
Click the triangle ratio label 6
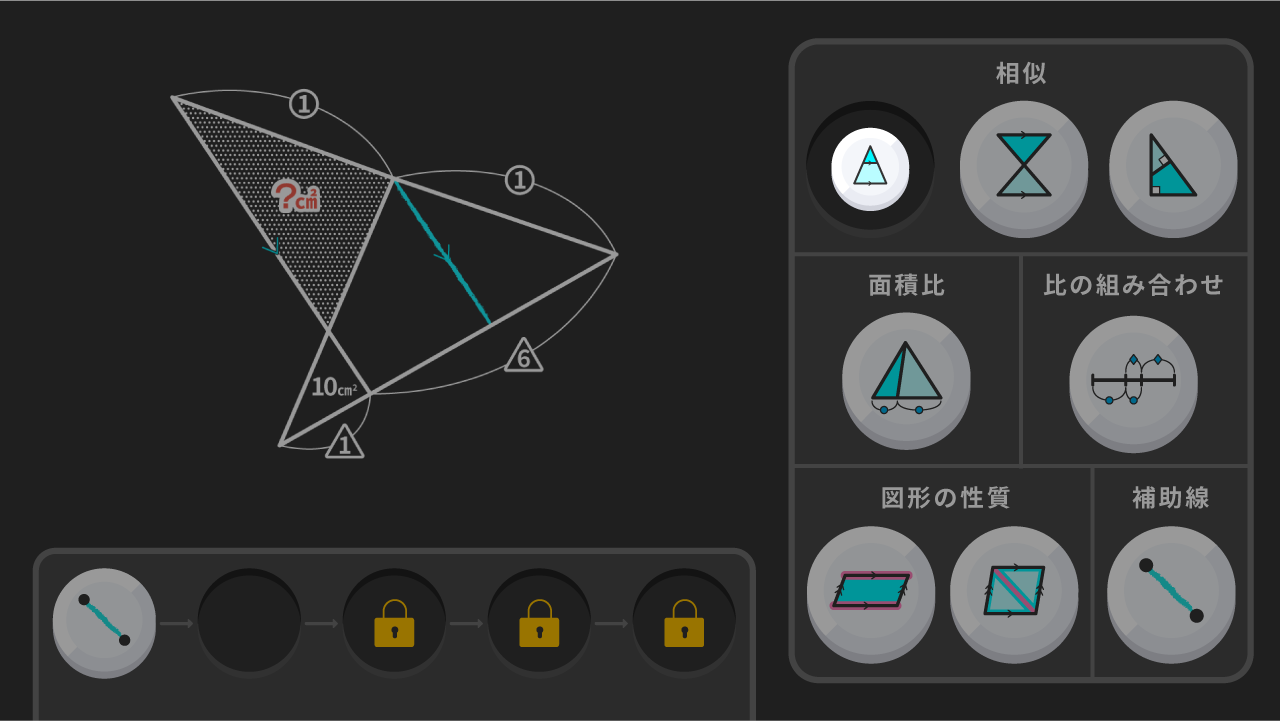(524, 356)
